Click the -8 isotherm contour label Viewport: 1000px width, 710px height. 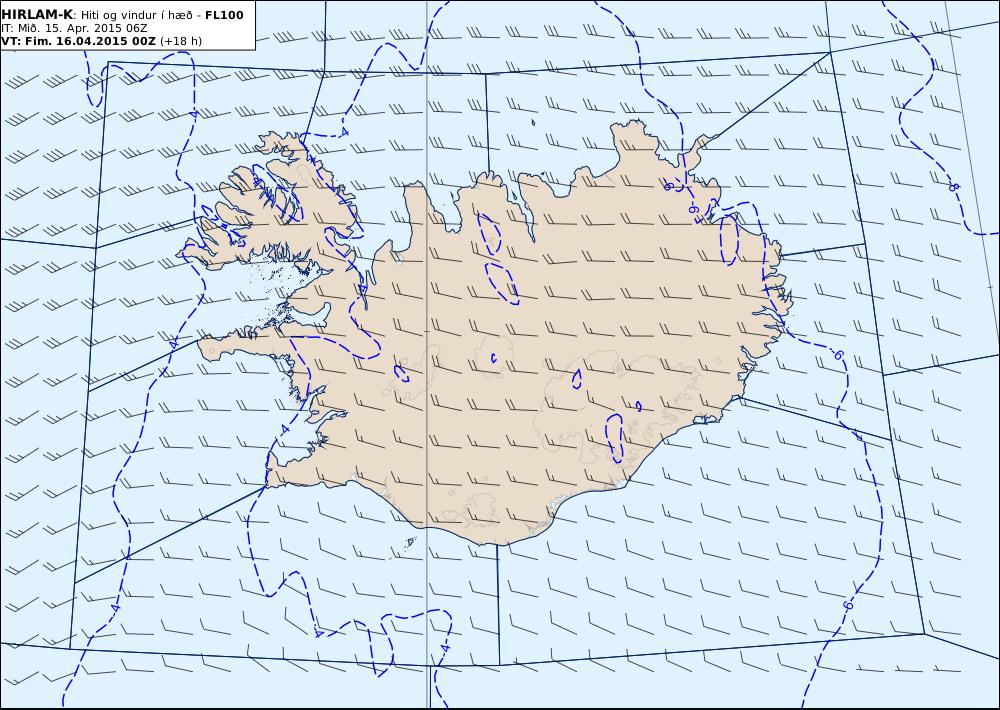click(954, 187)
